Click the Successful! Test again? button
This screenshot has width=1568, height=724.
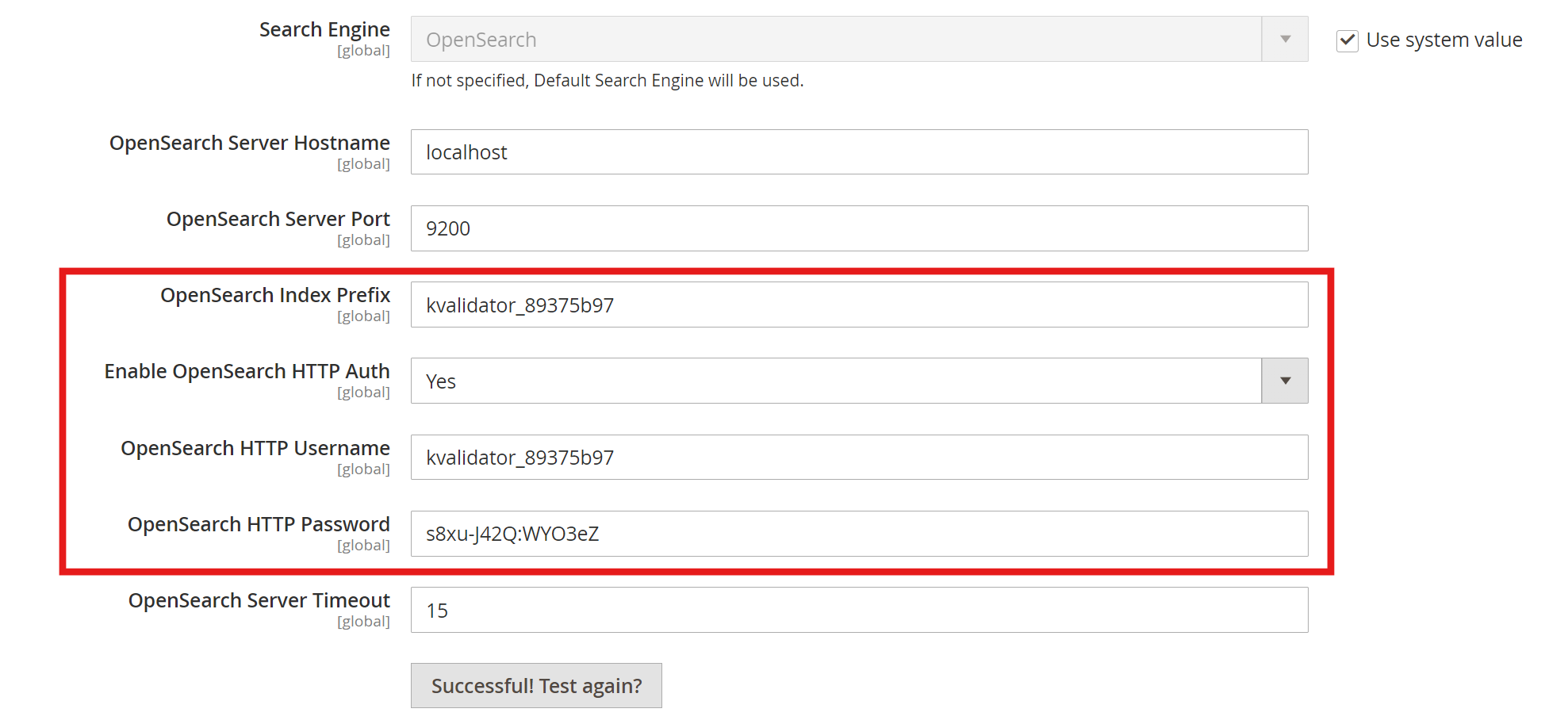click(536, 686)
